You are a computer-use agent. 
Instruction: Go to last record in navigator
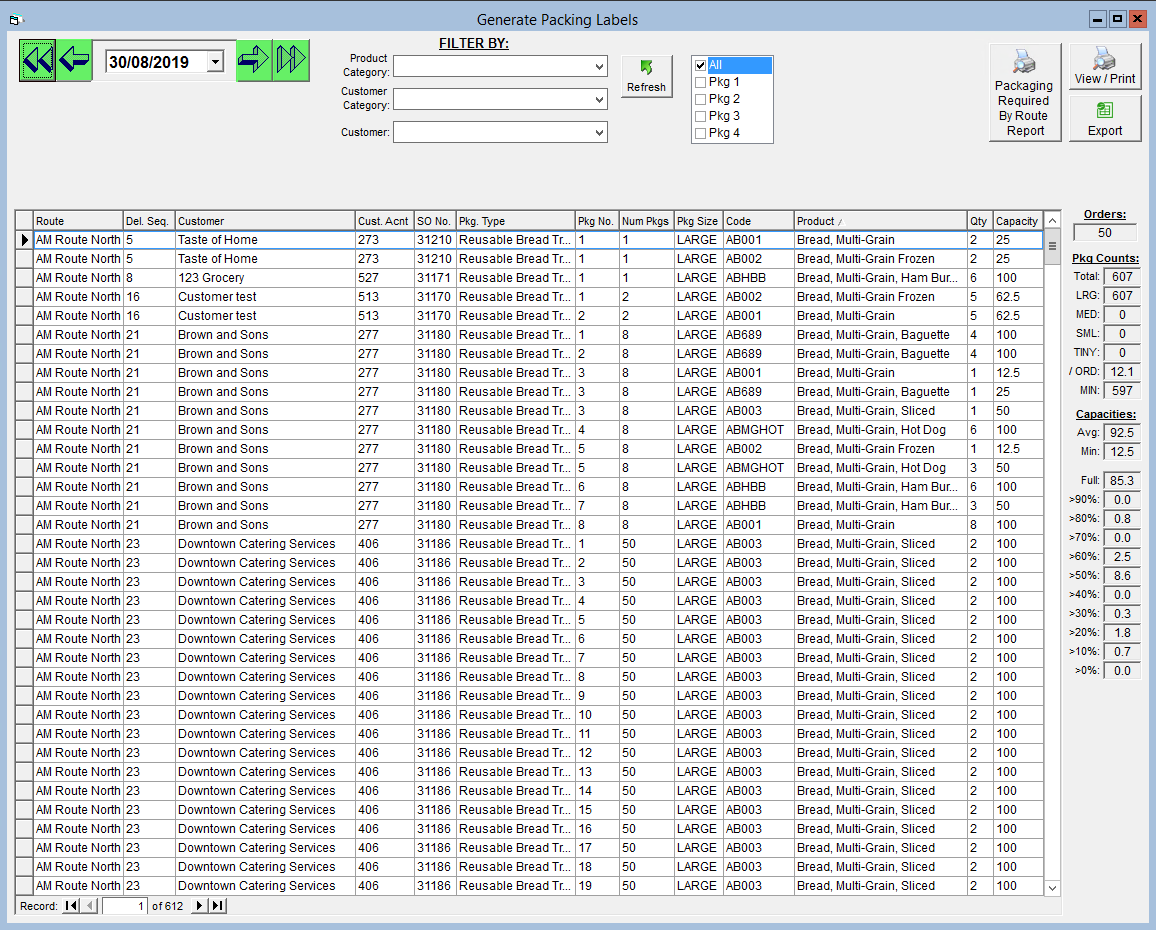217,906
